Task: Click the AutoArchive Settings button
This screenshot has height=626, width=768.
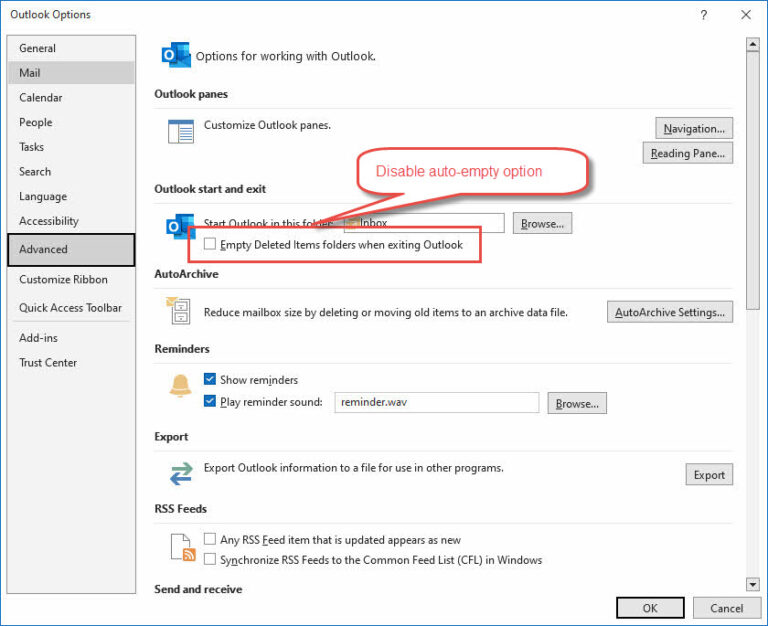Action: (x=669, y=313)
